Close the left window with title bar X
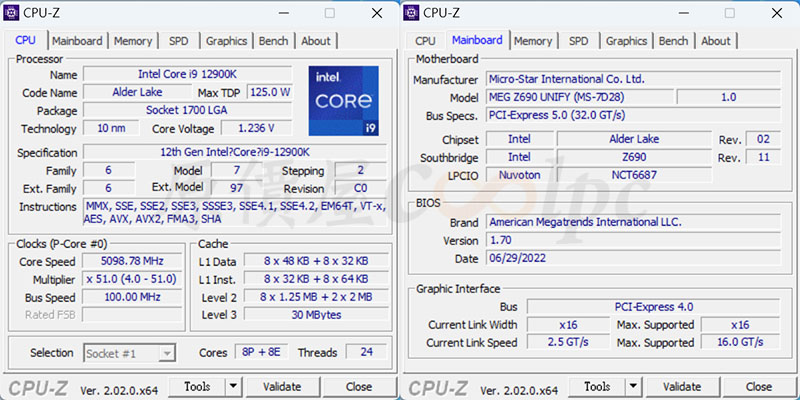The height and width of the screenshot is (400, 800). [x=377, y=13]
